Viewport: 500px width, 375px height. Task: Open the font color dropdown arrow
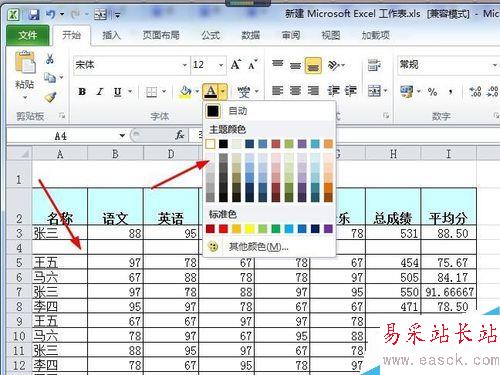[223, 92]
